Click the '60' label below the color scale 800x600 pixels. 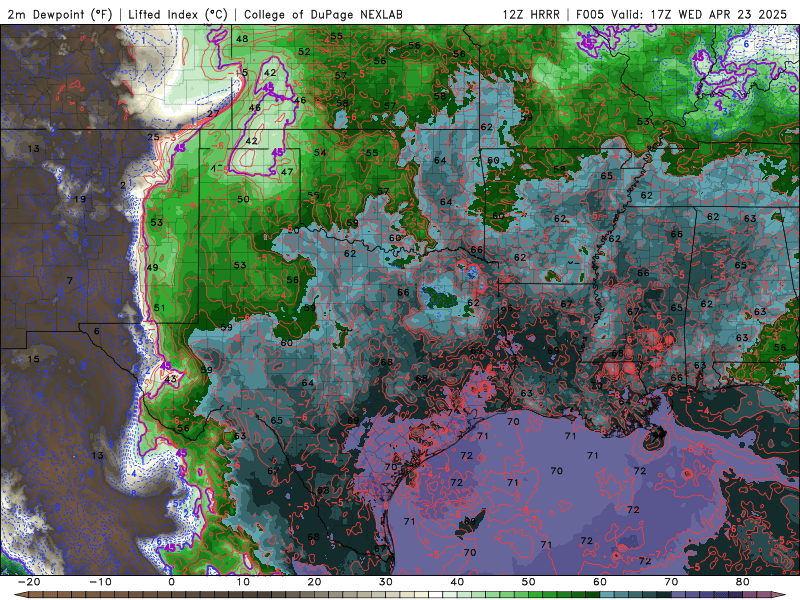click(x=600, y=582)
